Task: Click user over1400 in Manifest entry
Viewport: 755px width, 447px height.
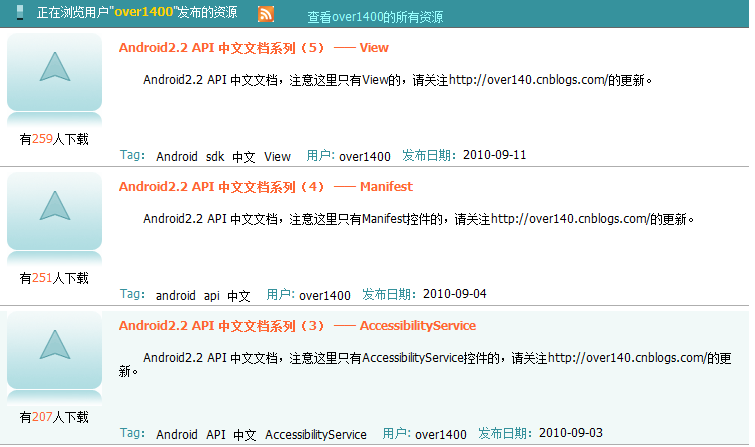Action: pos(325,295)
